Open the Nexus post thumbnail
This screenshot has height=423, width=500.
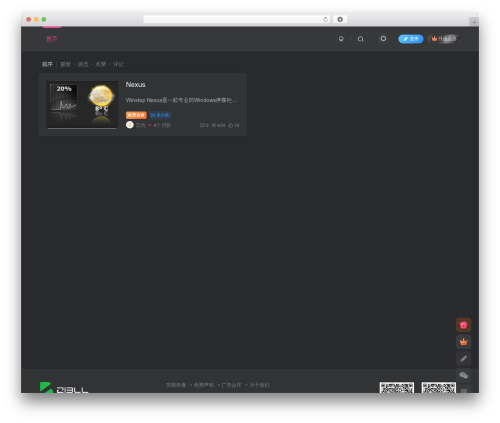82,104
